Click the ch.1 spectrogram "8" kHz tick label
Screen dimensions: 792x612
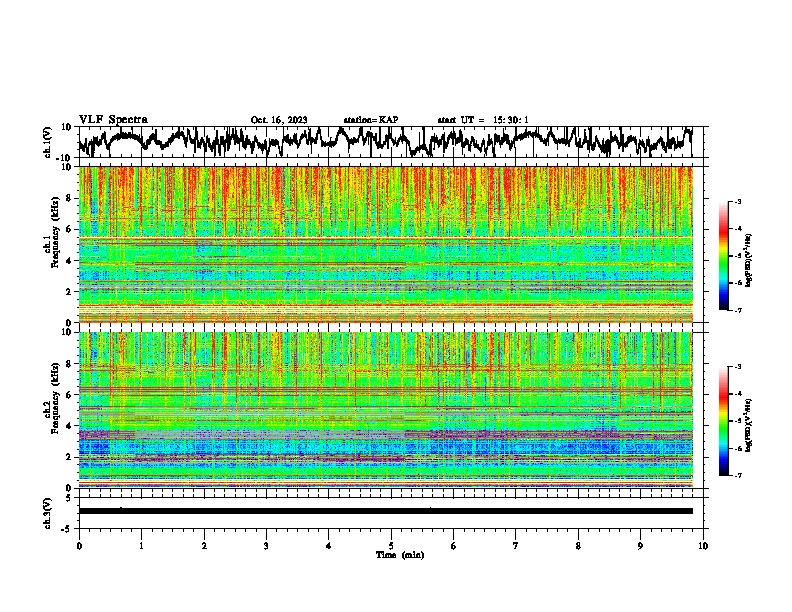pos(69,198)
